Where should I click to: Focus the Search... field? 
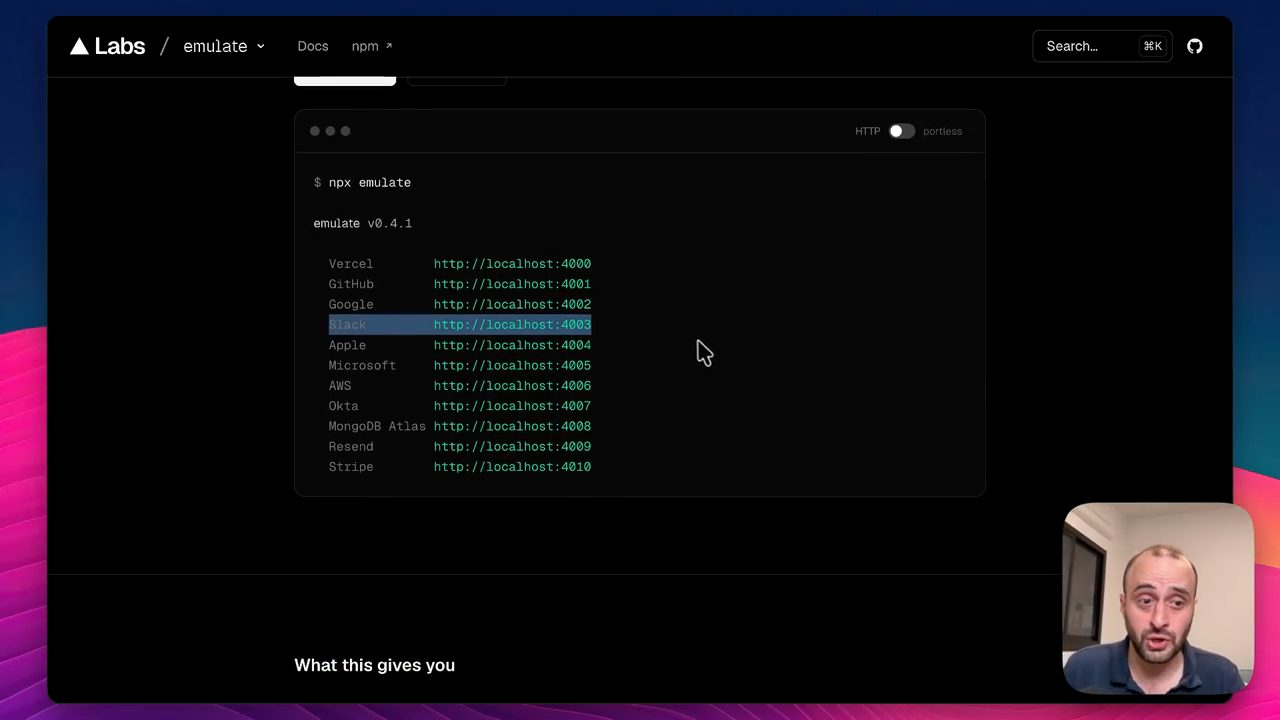pos(1102,46)
